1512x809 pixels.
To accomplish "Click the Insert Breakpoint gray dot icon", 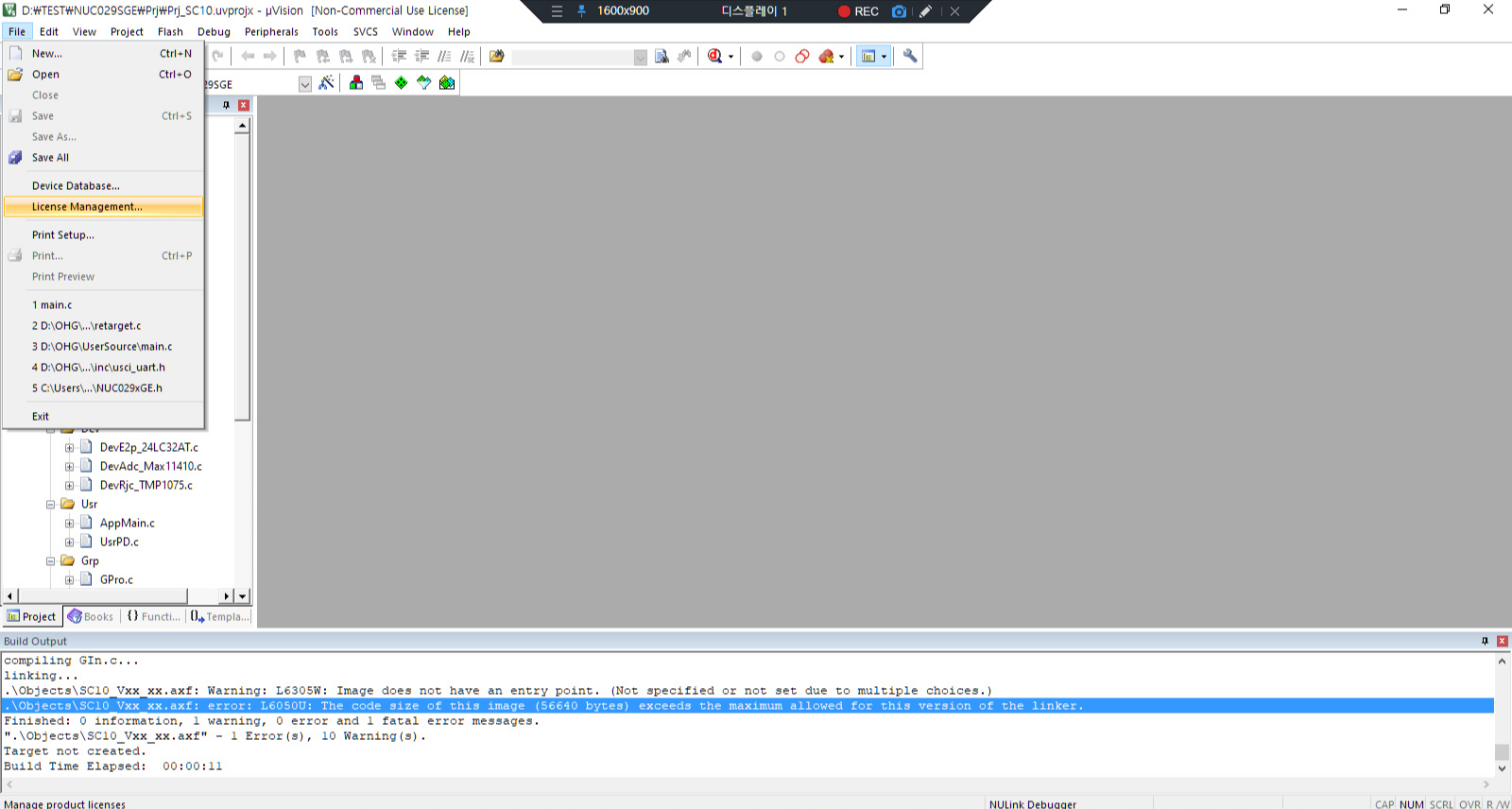I will [x=757, y=56].
